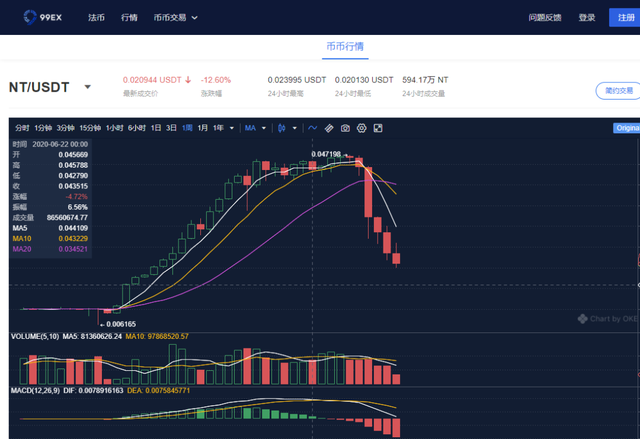Click the candlestick chart type icon

(282, 128)
